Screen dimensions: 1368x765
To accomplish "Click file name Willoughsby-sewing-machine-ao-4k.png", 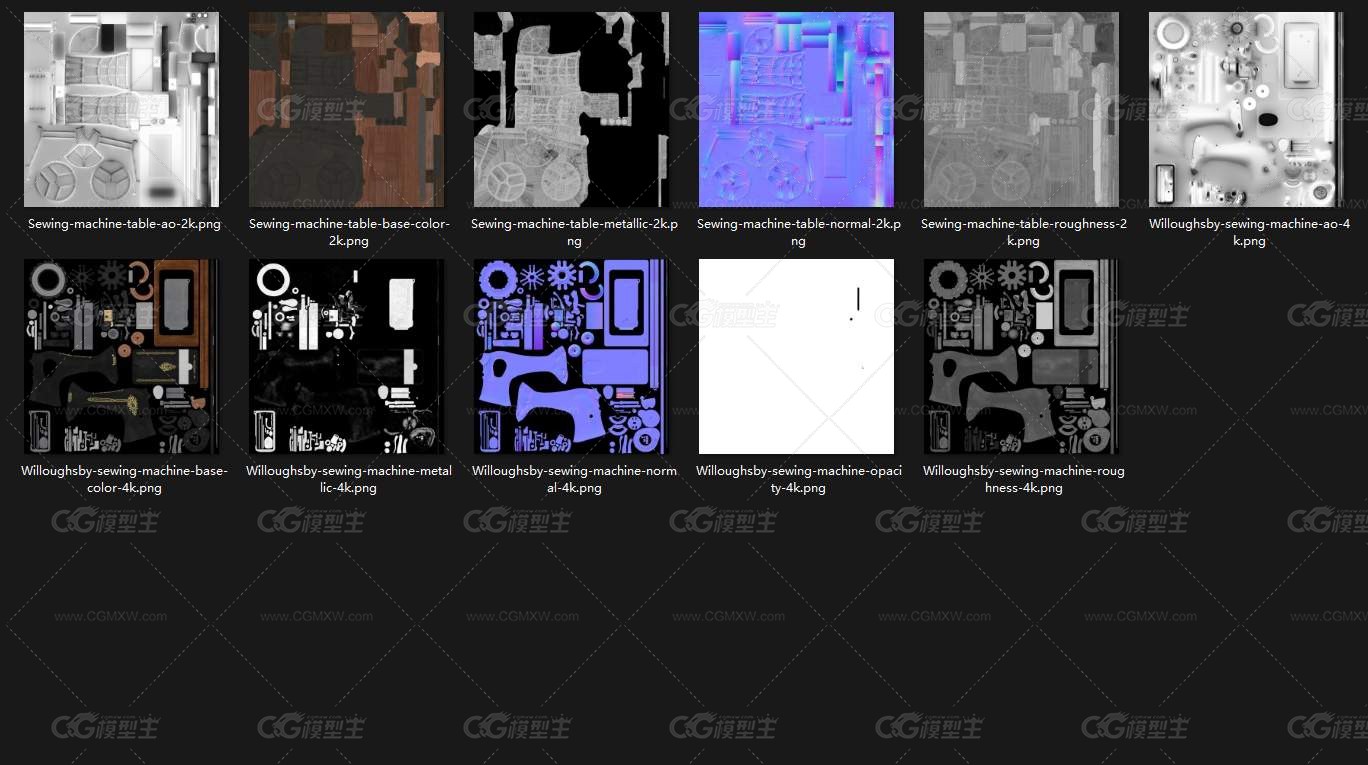I will tap(1249, 233).
